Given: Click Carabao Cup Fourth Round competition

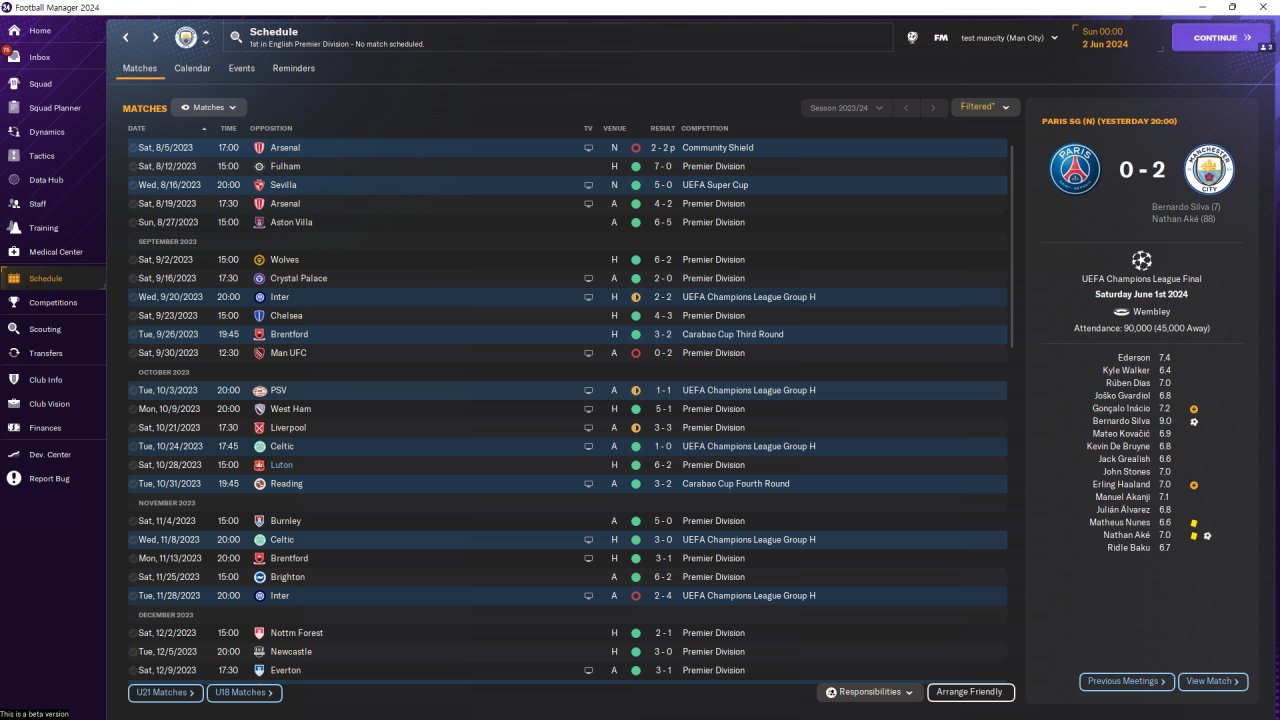Looking at the screenshot, I should coord(736,484).
